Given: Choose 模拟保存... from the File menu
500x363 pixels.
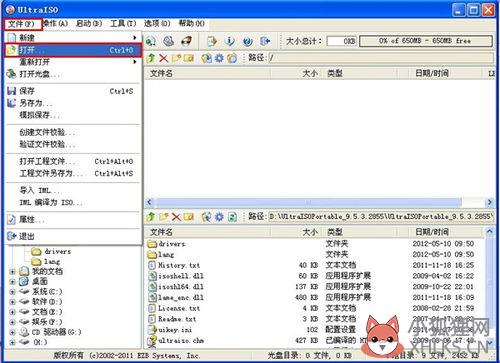Looking at the screenshot, I should pos(73,115).
